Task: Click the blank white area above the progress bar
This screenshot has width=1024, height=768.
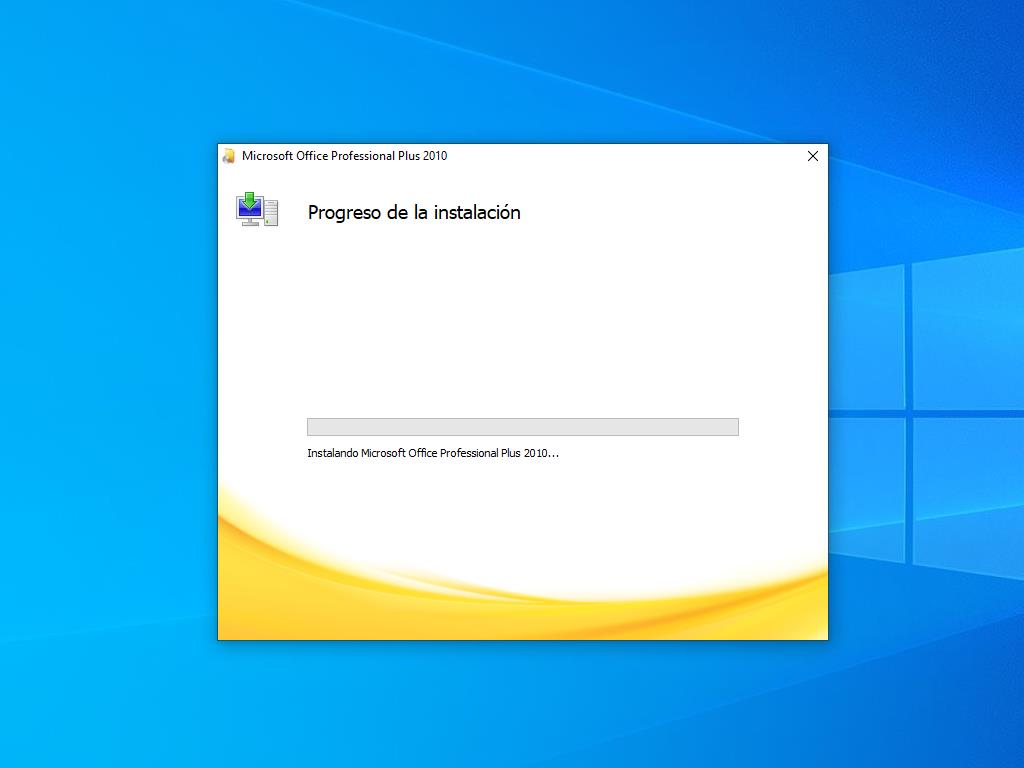Action: 520,320
